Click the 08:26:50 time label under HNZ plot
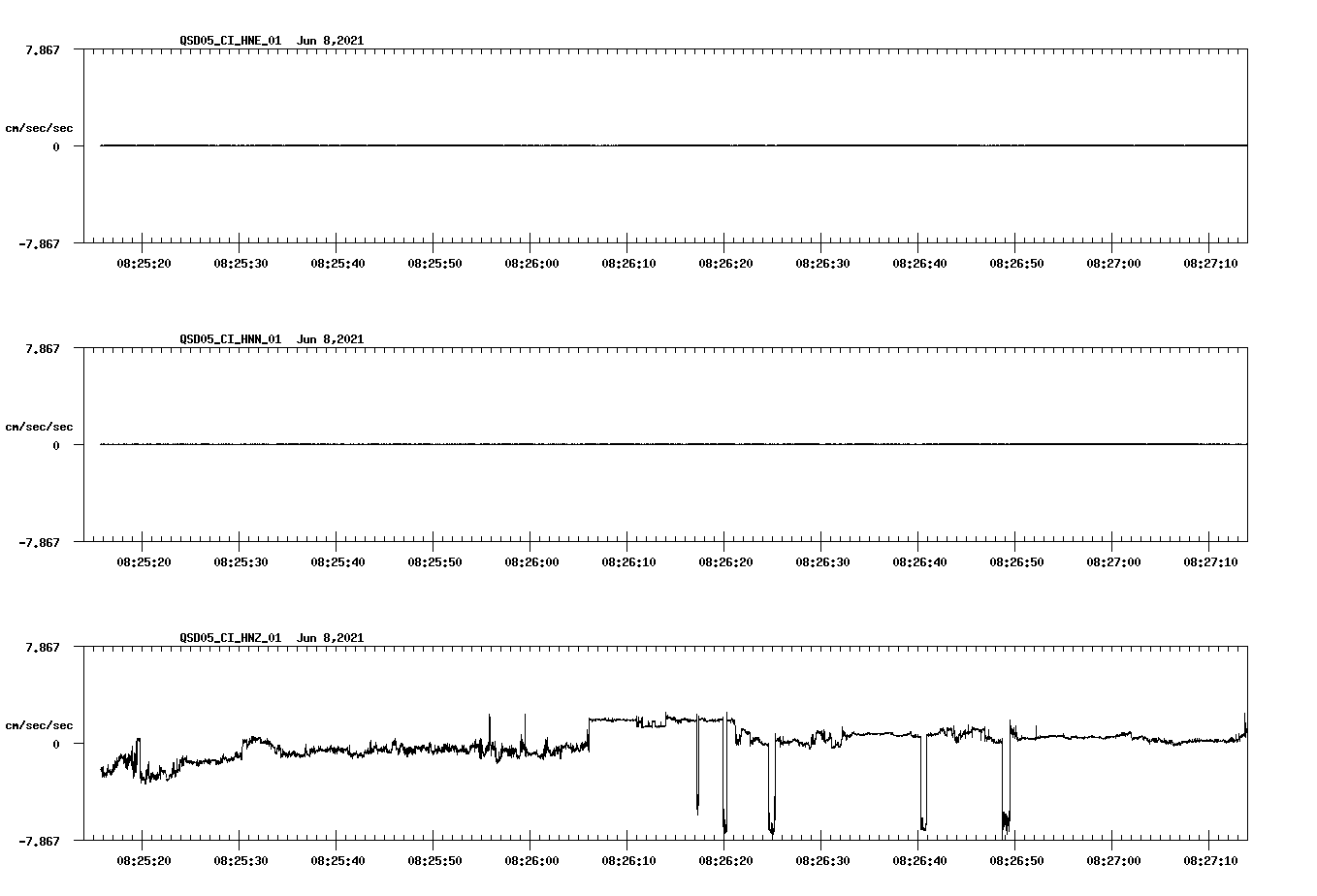Image resolution: width=1317 pixels, height=896 pixels. pos(1016,861)
